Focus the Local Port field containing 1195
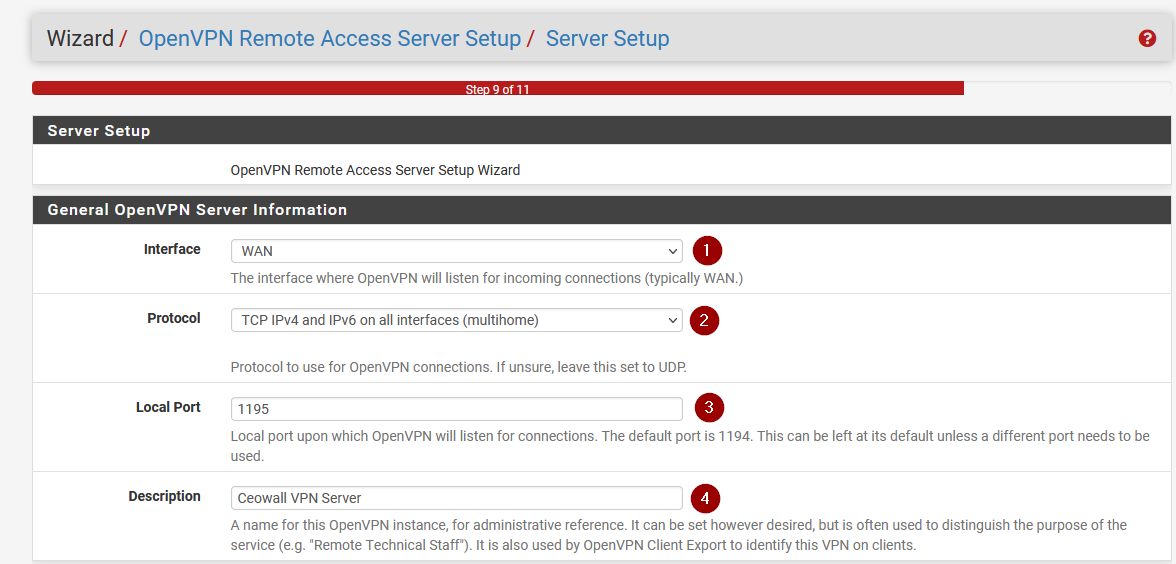Screen dimensions: 1176x564 pos(456,409)
